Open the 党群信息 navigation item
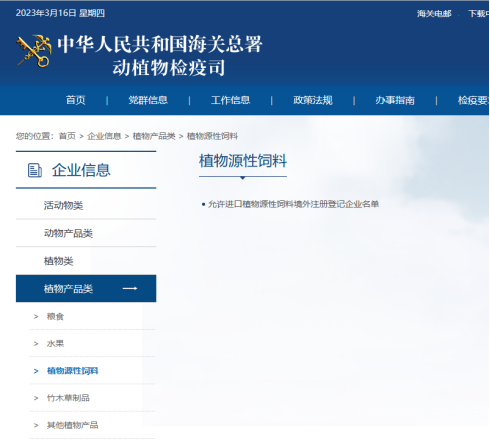Screen dimensions: 490x441 [148, 100]
